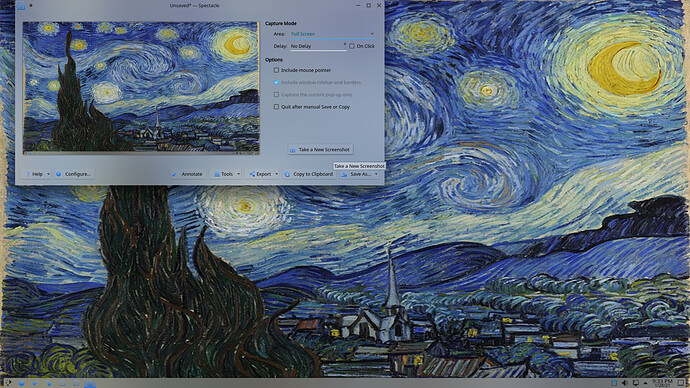
Task: Expand the Save As arrow menu
Action: (376, 174)
